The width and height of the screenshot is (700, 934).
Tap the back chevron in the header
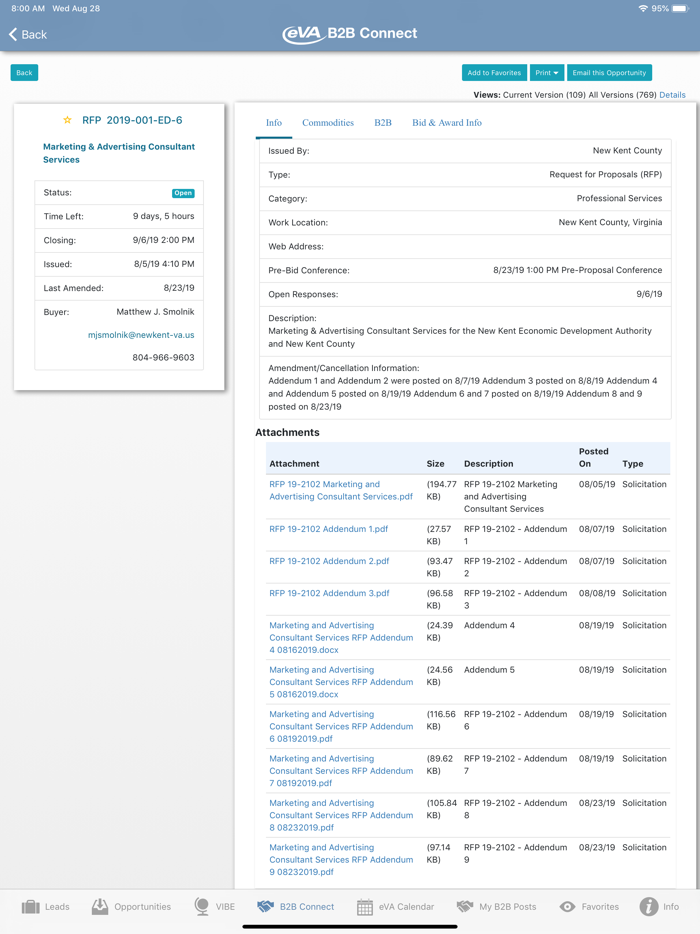[x=13, y=35]
